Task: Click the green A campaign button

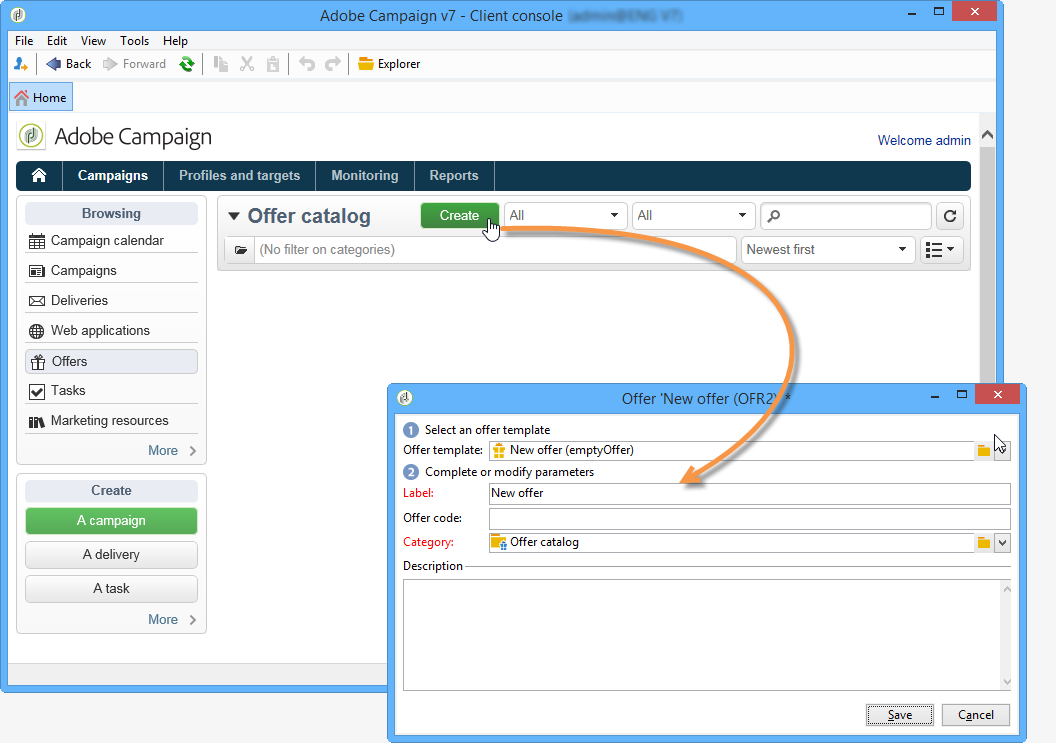Action: (111, 521)
